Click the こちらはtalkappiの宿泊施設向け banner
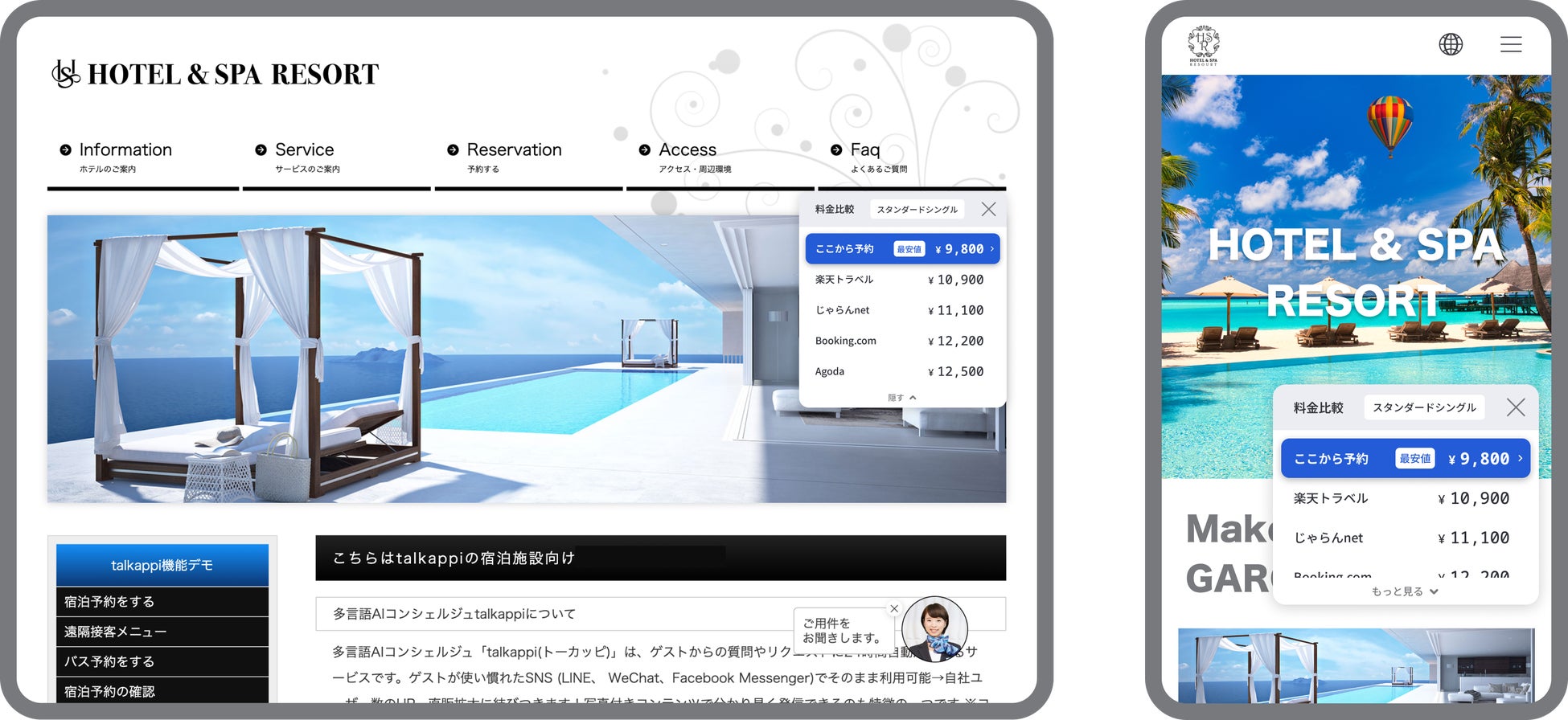This screenshot has height=720, width=1568. pos(661,558)
